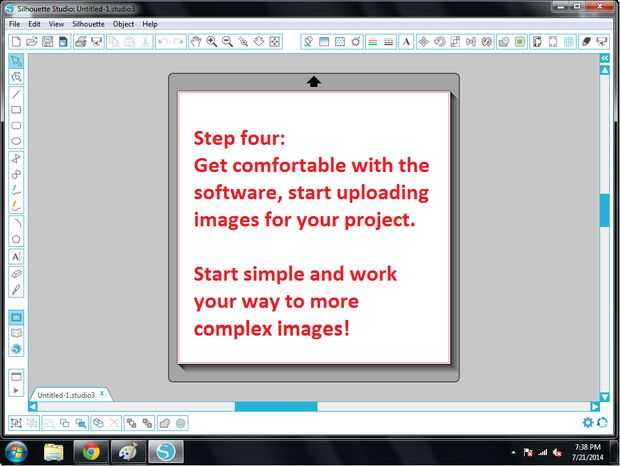
Task: Collapse the right side panel chevrons
Action: click(x=604, y=58)
